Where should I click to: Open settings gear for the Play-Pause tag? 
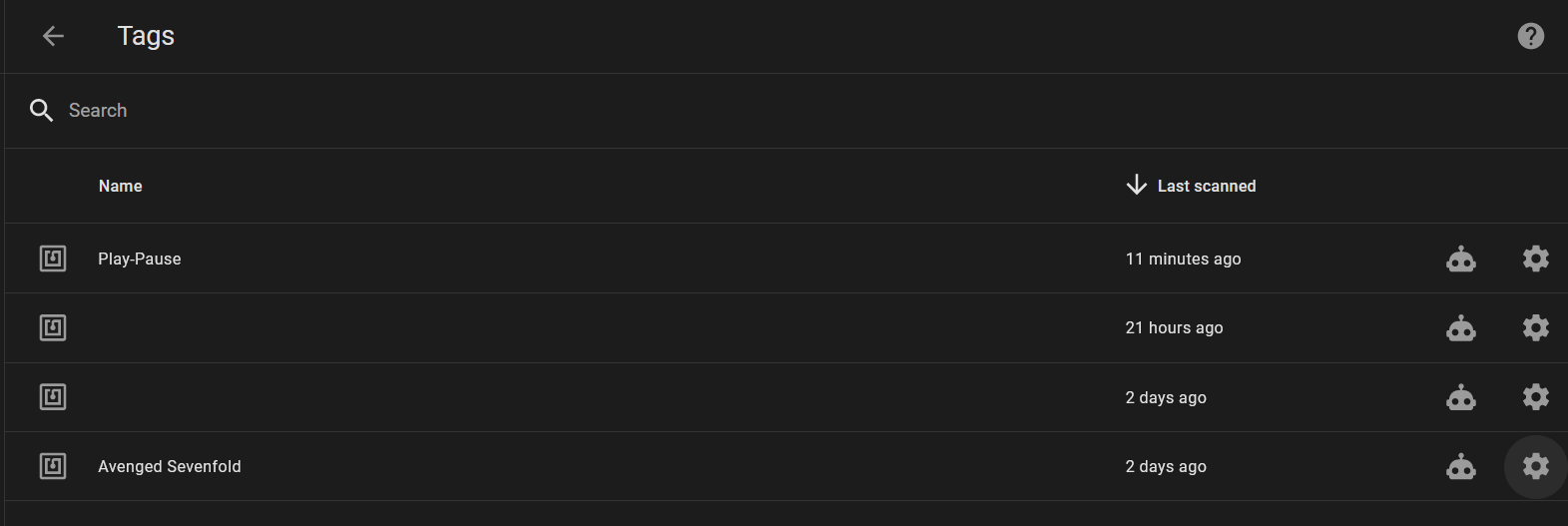pos(1535,259)
